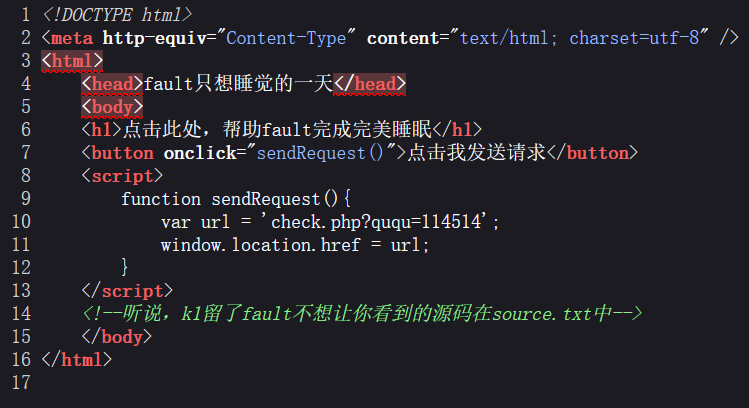Click the h1 heading text on line 6
The width and height of the screenshot is (749, 408).
[277, 129]
